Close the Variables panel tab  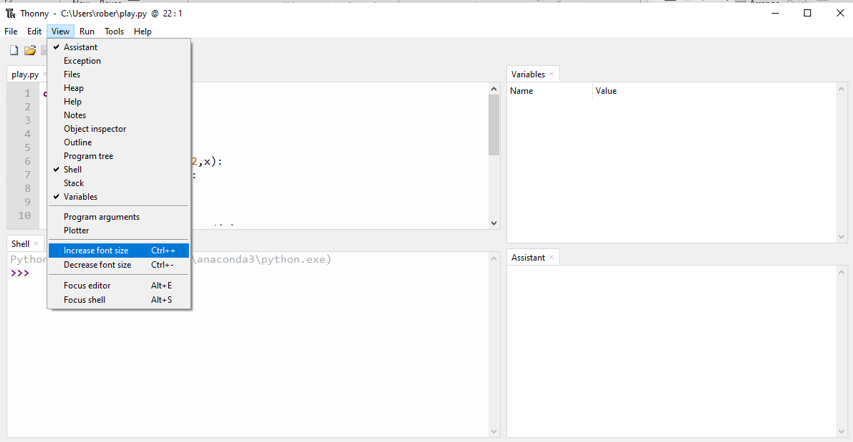(x=551, y=74)
